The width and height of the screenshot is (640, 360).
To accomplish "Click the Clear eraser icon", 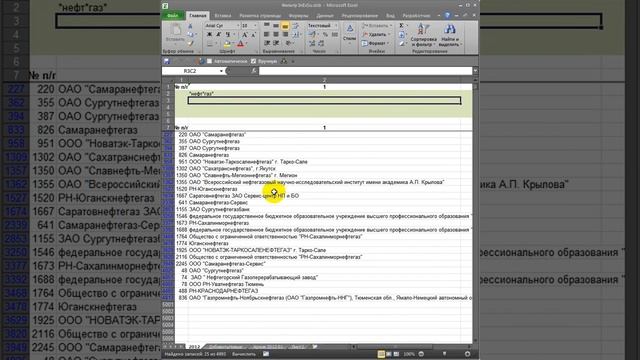I will point(402,43).
